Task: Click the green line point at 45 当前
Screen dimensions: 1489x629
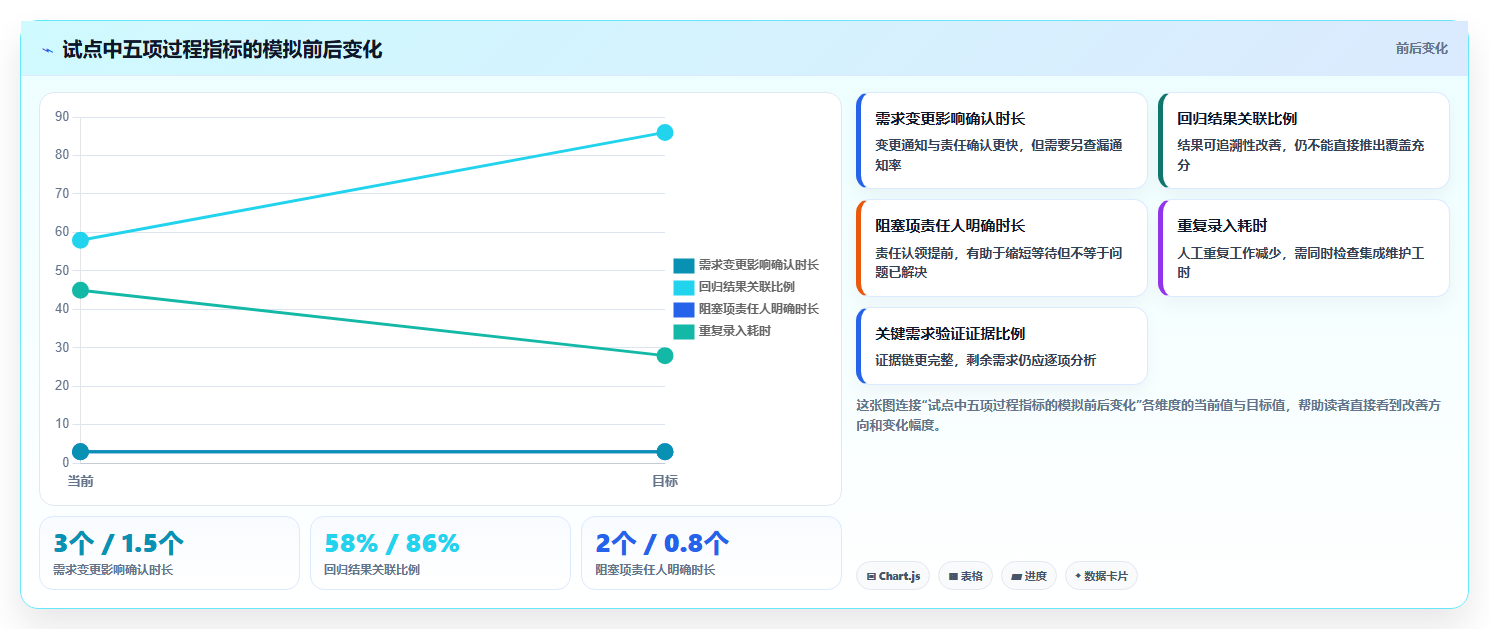Action: 81,290
